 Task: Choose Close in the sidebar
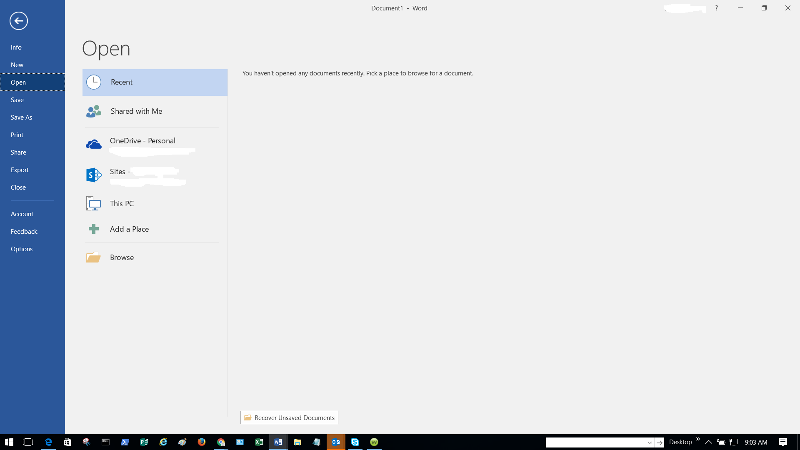[18, 187]
